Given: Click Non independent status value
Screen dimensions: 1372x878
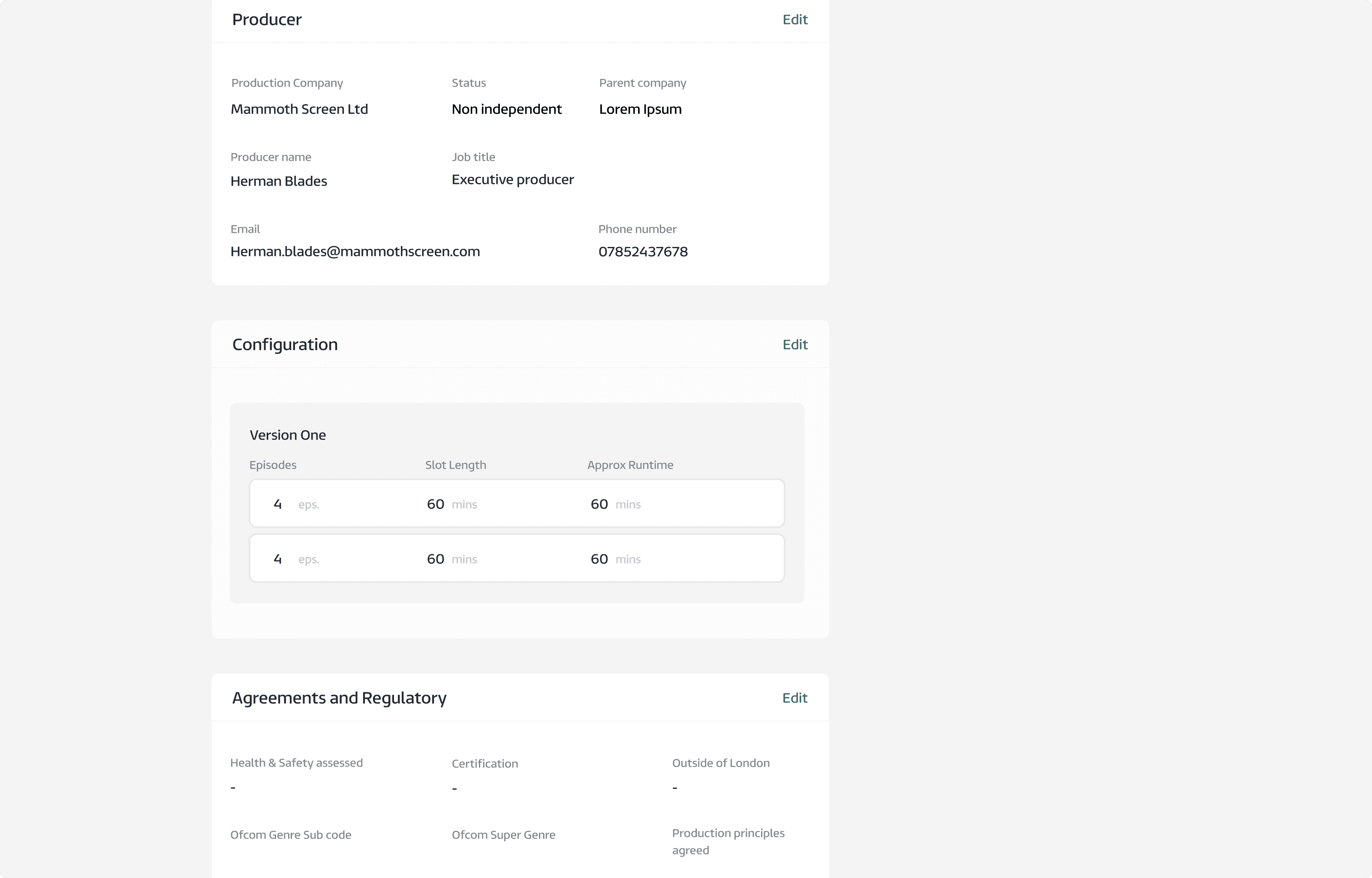Looking at the screenshot, I should [506, 109].
